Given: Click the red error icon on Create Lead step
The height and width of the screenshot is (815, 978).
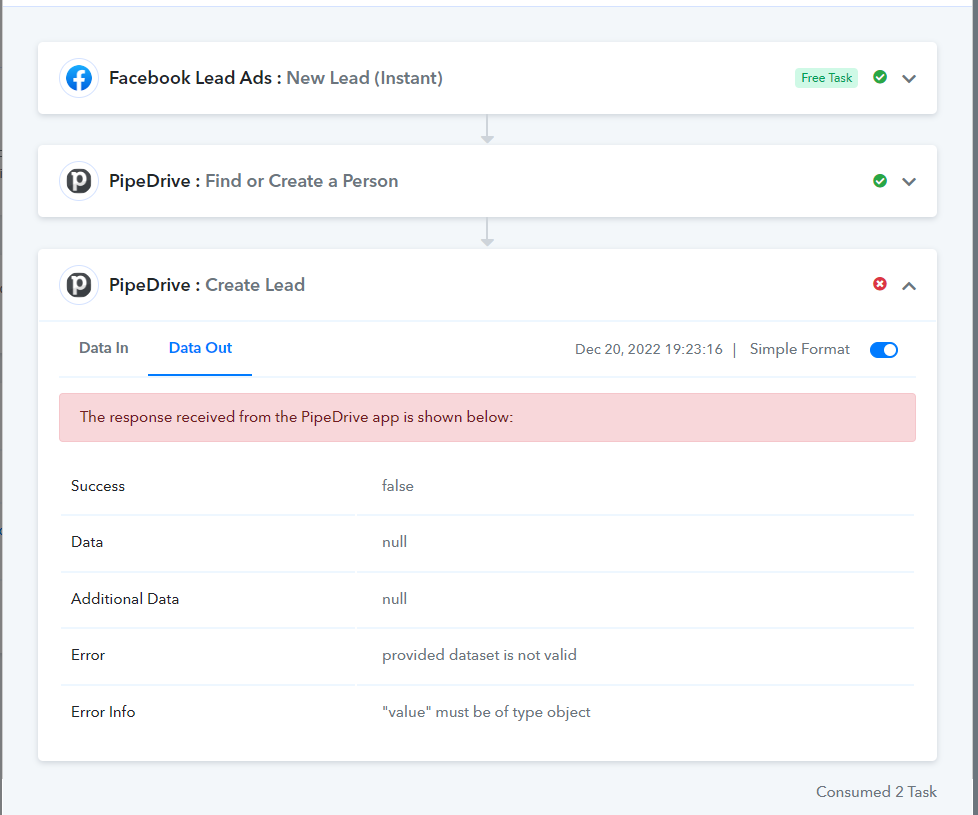Looking at the screenshot, I should 879,284.
